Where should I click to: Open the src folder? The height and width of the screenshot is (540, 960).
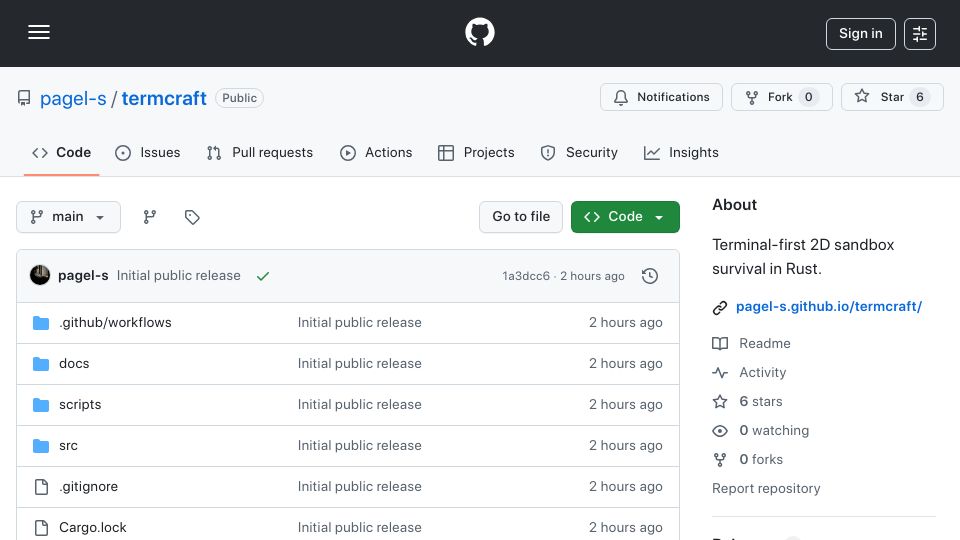point(68,446)
